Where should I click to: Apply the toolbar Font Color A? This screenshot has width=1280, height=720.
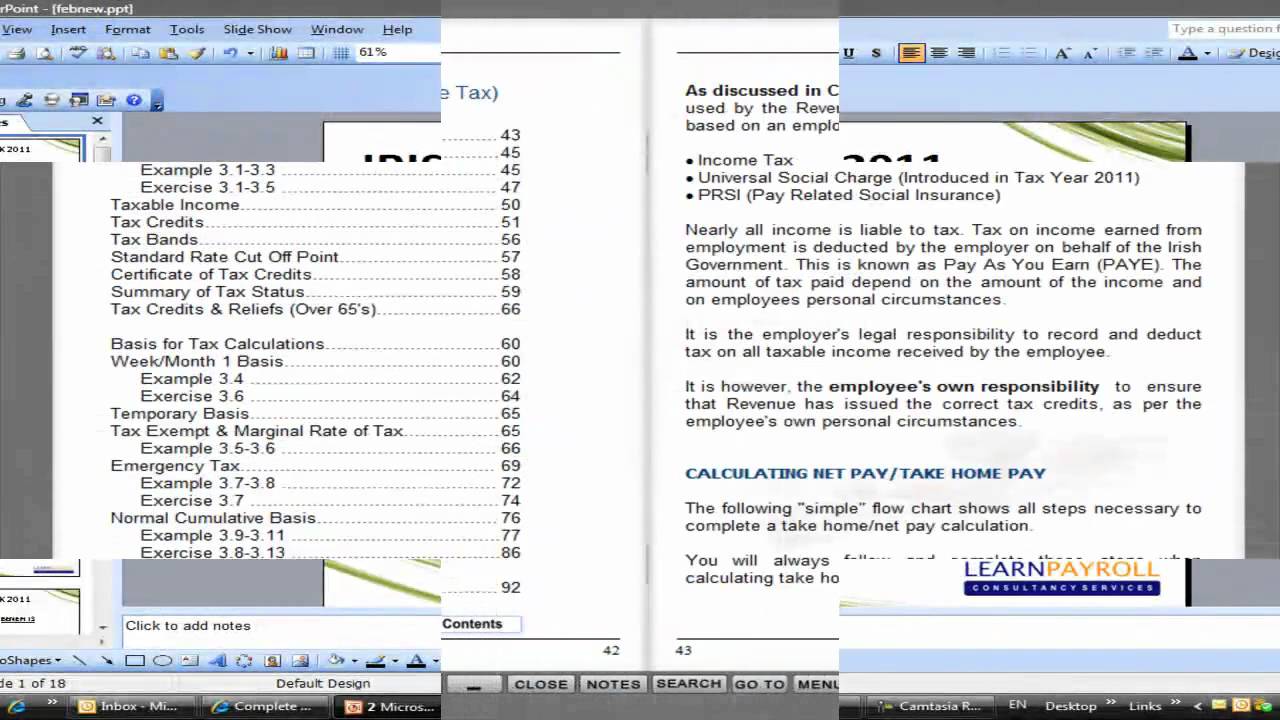pyautogui.click(x=1188, y=53)
